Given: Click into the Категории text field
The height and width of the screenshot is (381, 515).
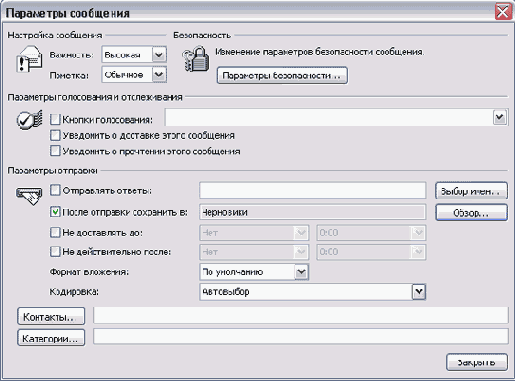Looking at the screenshot, I should [x=301, y=337].
